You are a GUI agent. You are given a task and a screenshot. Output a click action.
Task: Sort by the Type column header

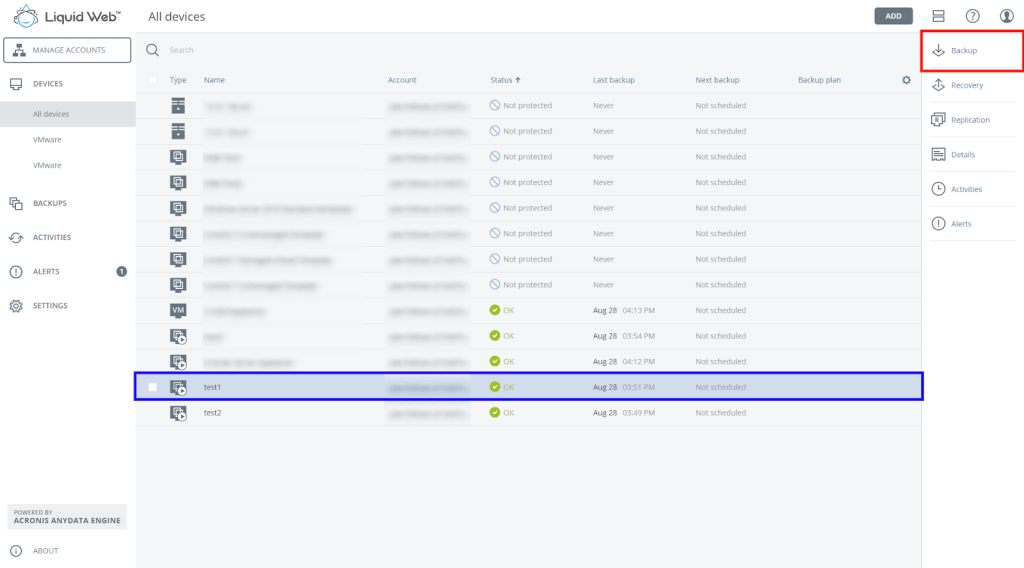[x=178, y=80]
